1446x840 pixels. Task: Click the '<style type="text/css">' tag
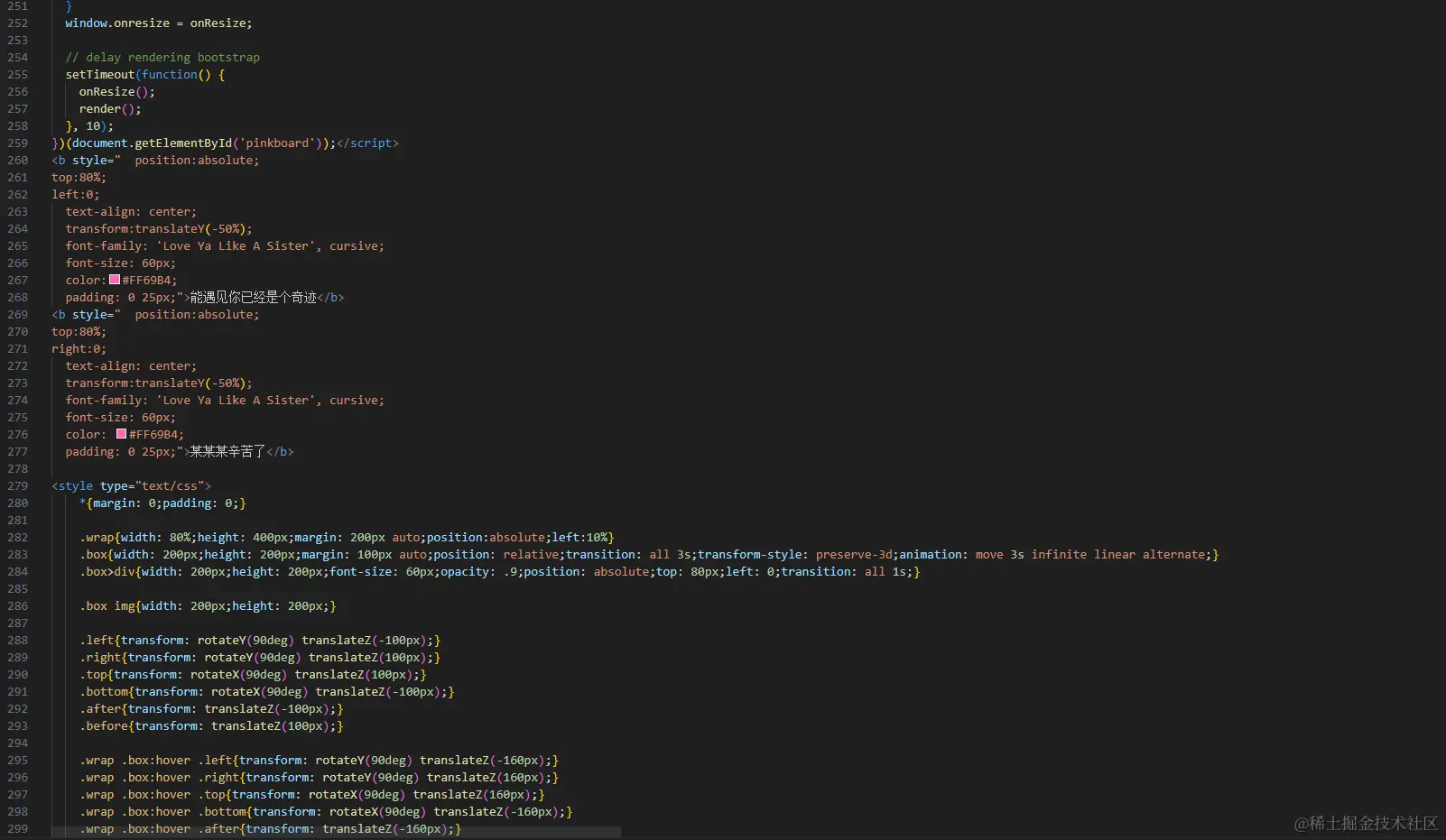pyautogui.click(x=132, y=486)
